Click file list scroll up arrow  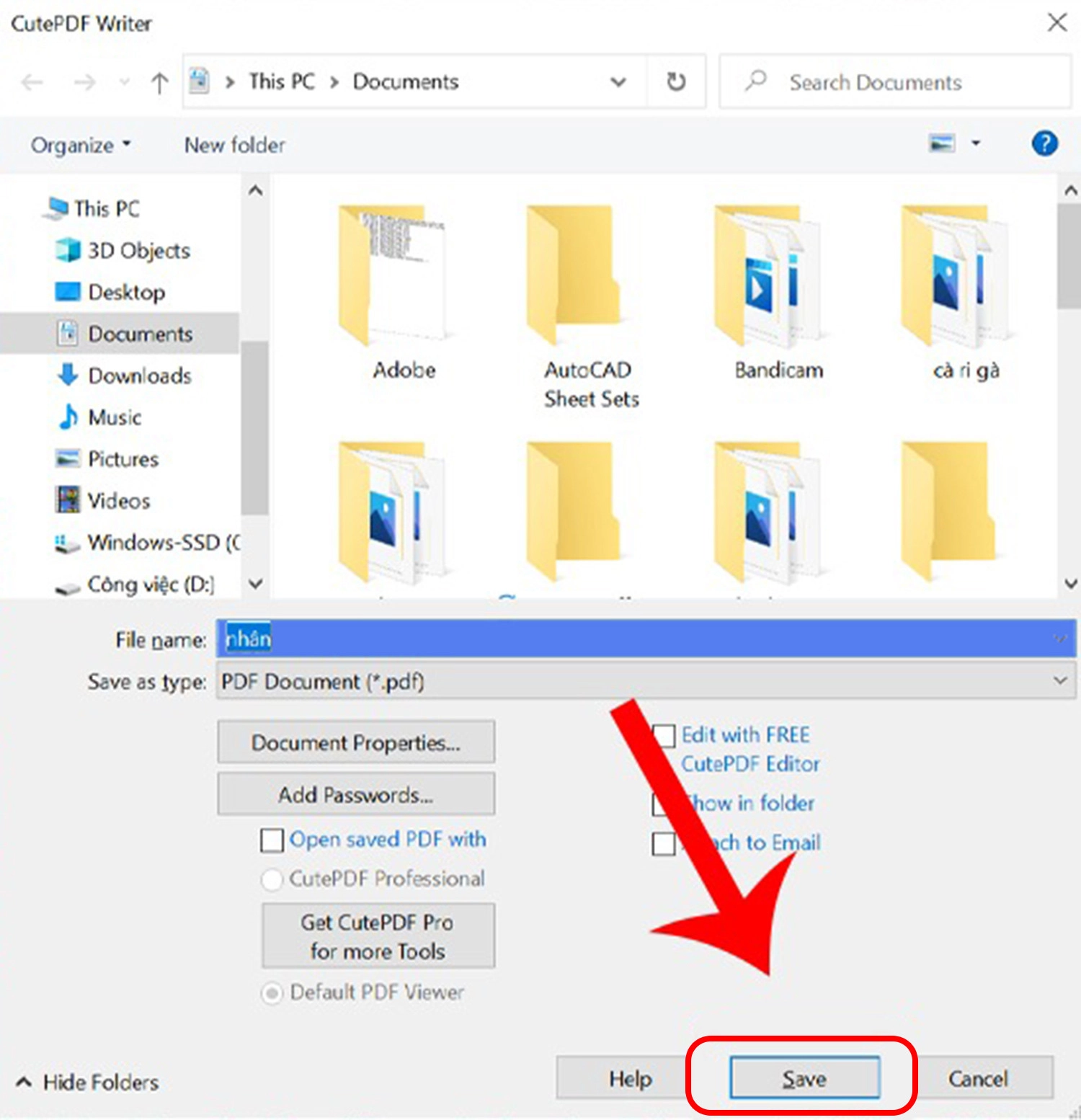tap(1070, 191)
